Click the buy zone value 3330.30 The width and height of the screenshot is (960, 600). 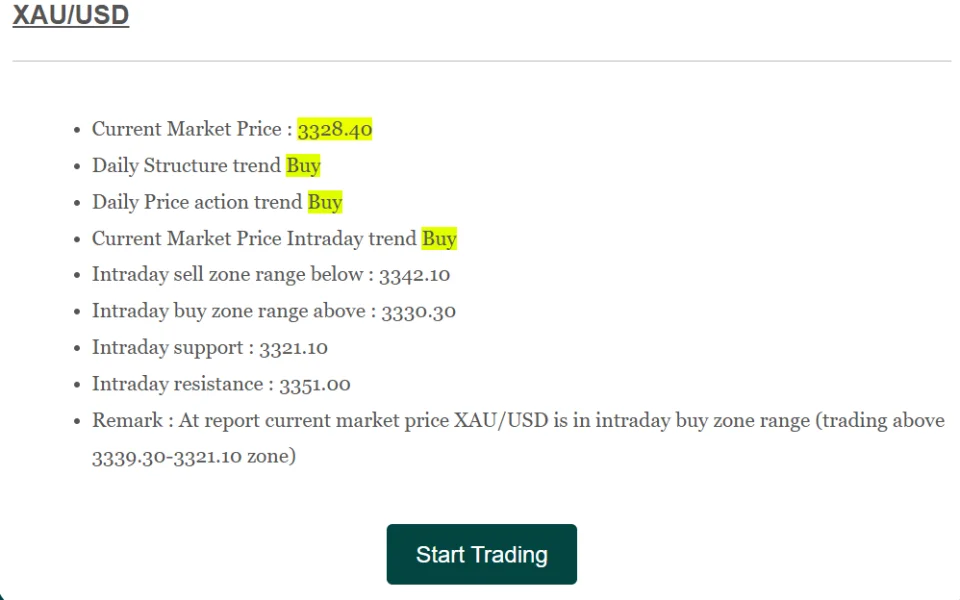418,311
